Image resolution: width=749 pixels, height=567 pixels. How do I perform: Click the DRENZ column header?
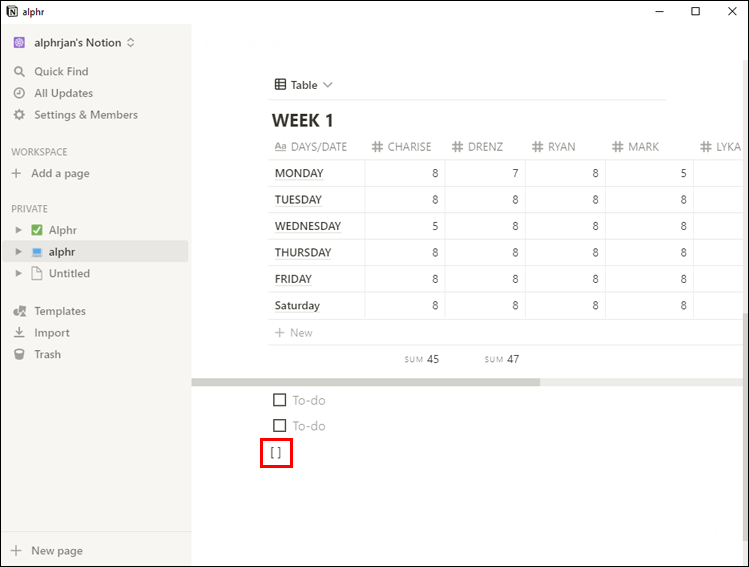coord(482,147)
